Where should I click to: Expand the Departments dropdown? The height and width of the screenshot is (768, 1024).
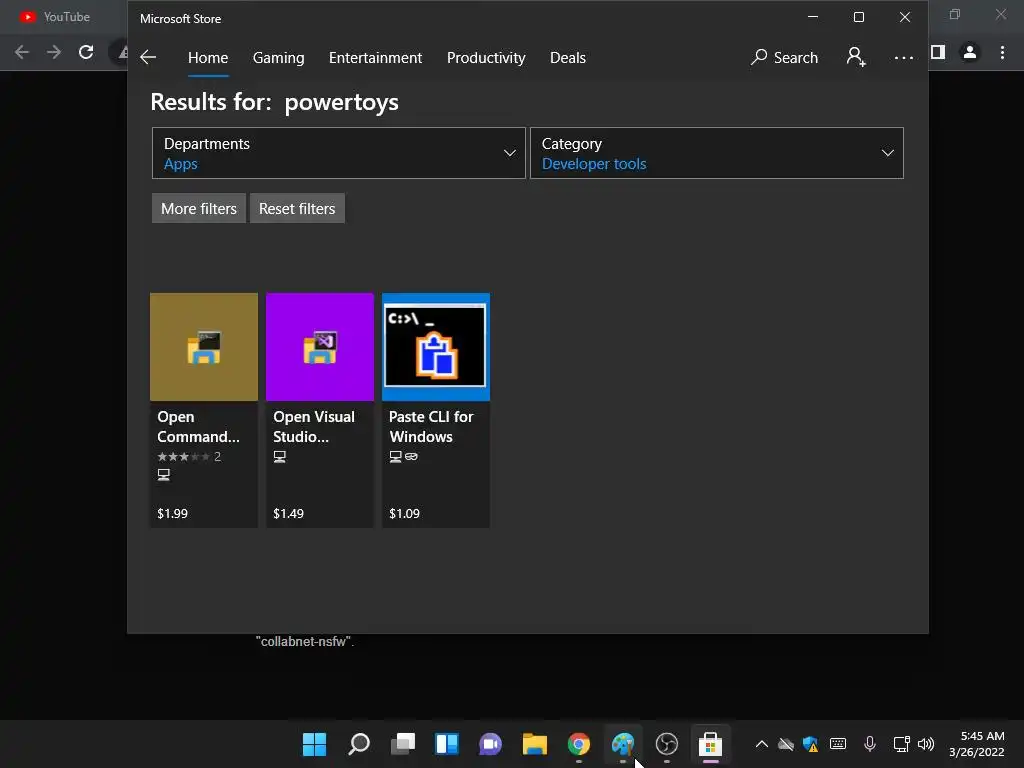click(338, 153)
